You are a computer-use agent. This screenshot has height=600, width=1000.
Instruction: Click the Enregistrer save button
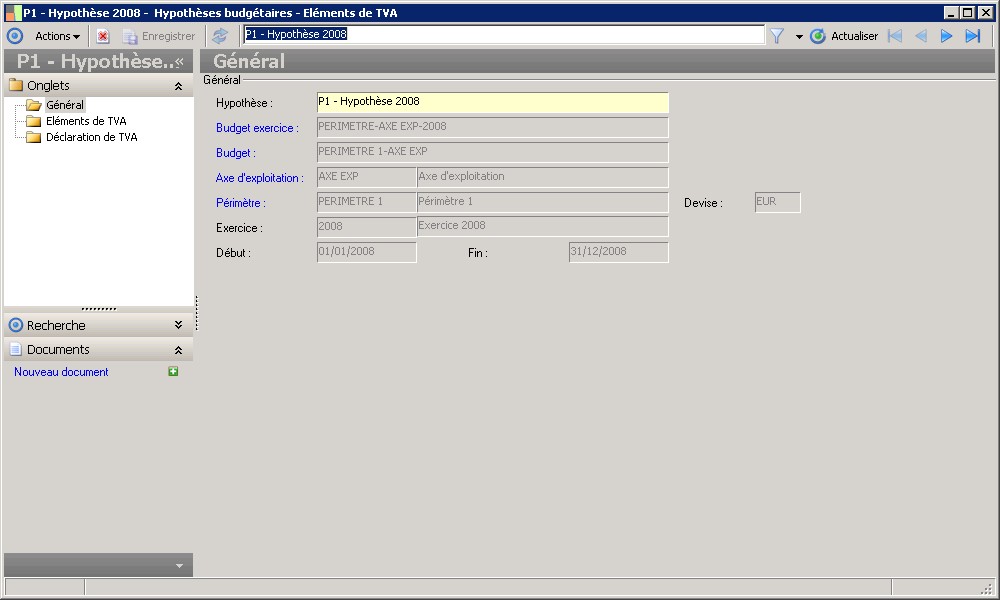click(159, 36)
